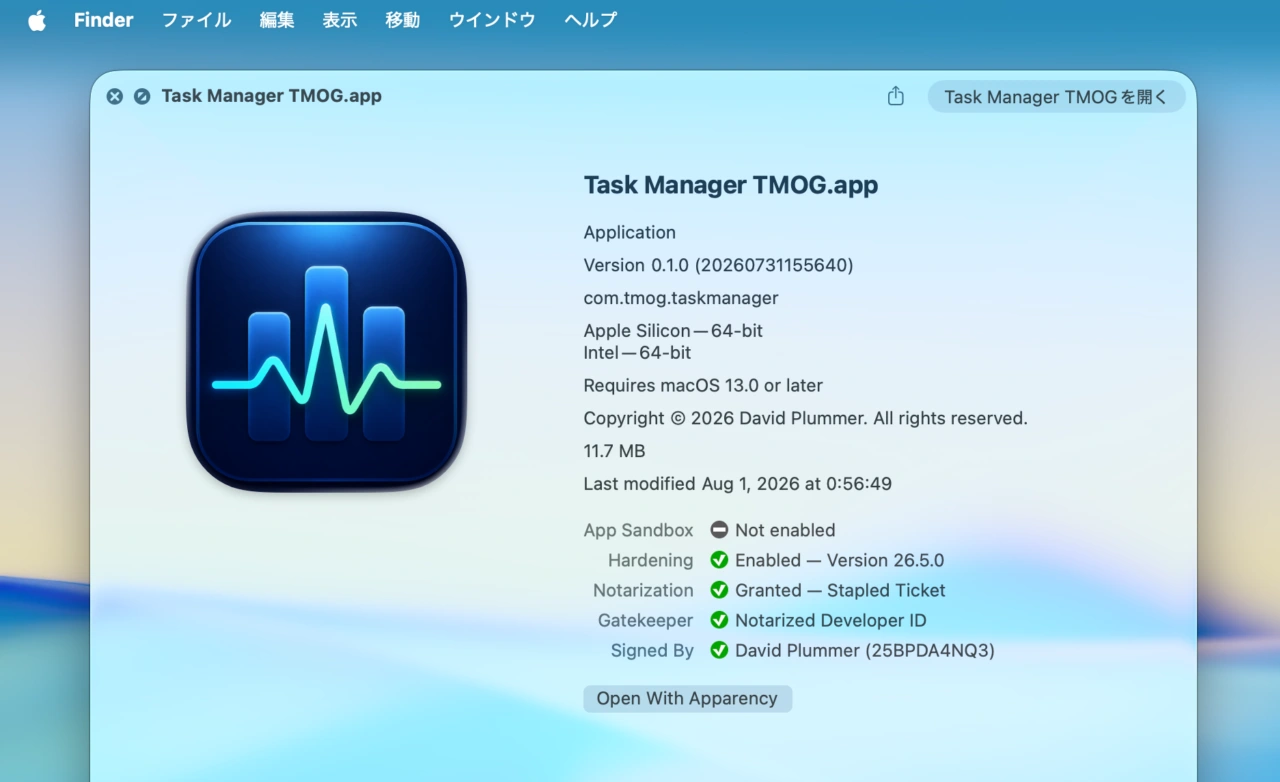Click Notarized Developer ID text
The width and height of the screenshot is (1280, 782).
tap(831, 620)
